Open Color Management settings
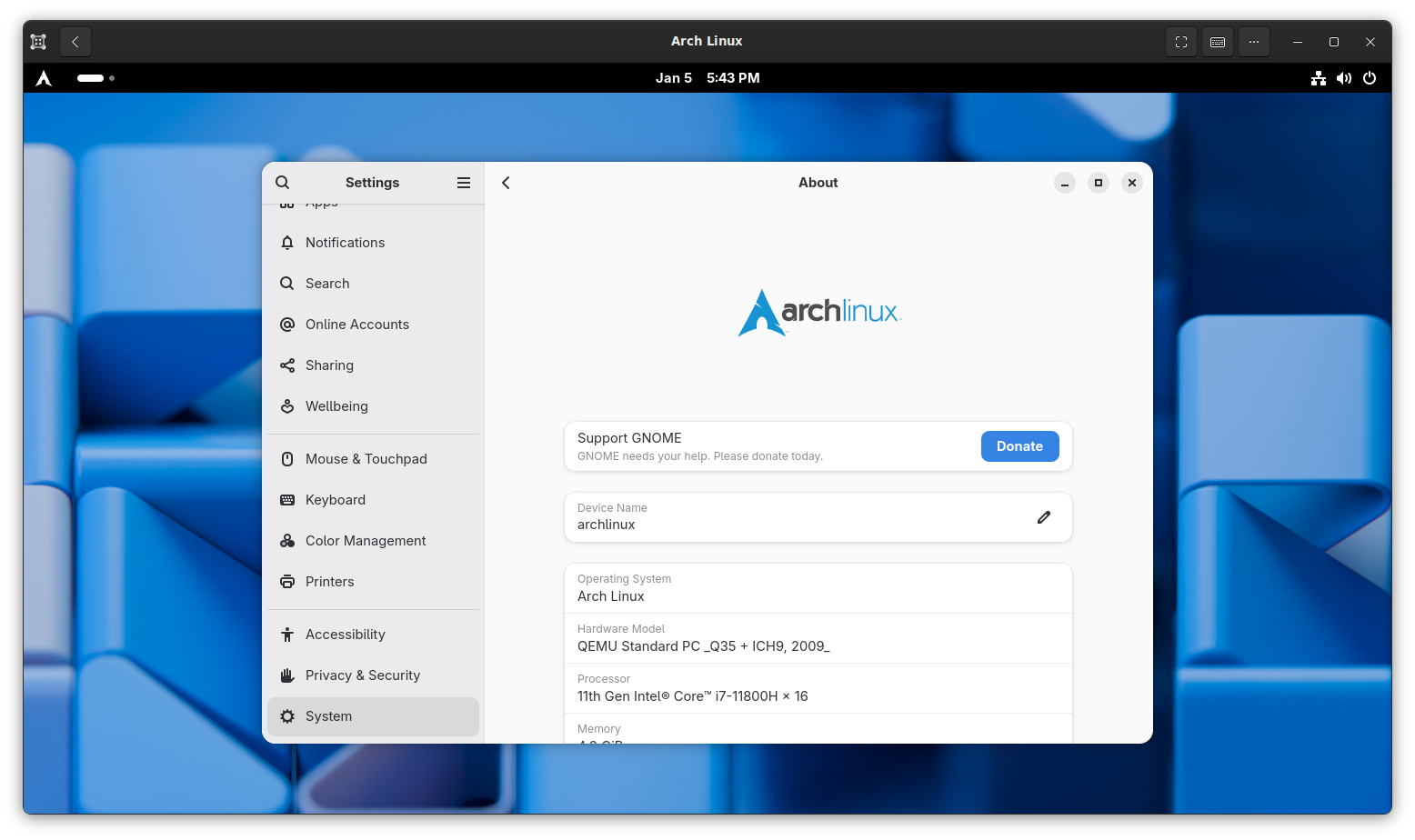 click(x=366, y=541)
